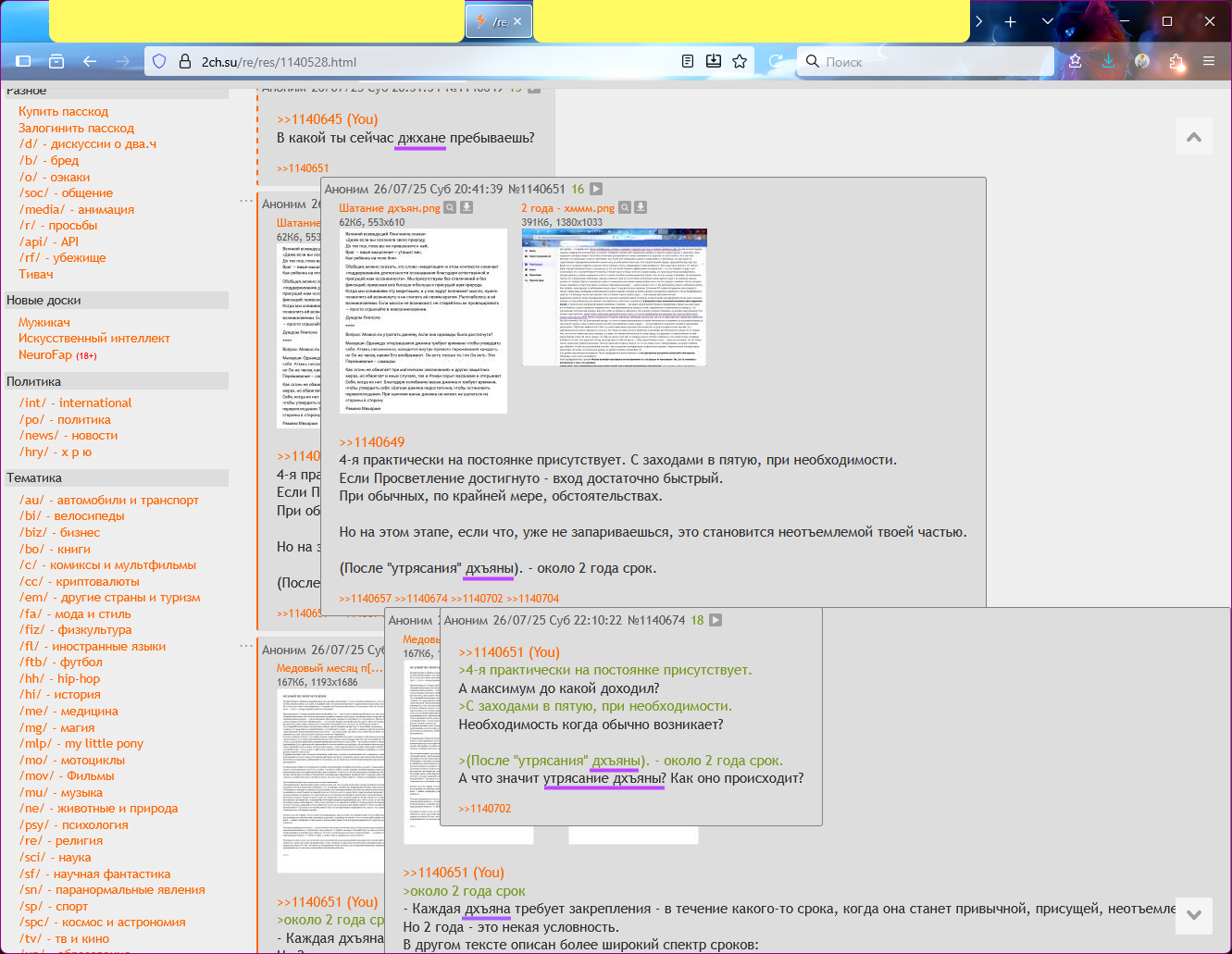1232x954 pixels.
Task: Toggle the Firefox sidebar panel icon
Action: pyautogui.click(x=24, y=61)
